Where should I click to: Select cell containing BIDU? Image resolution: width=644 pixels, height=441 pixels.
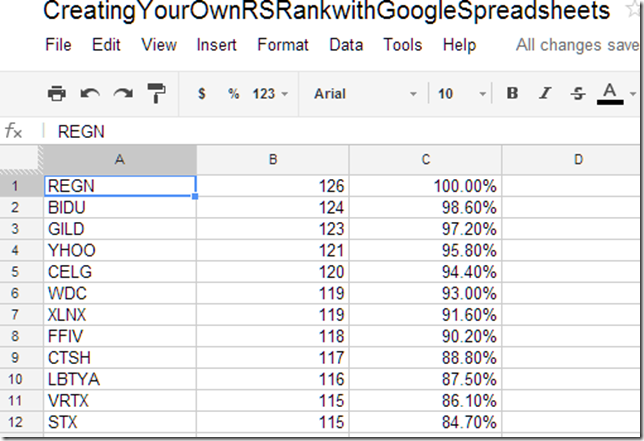coord(120,207)
